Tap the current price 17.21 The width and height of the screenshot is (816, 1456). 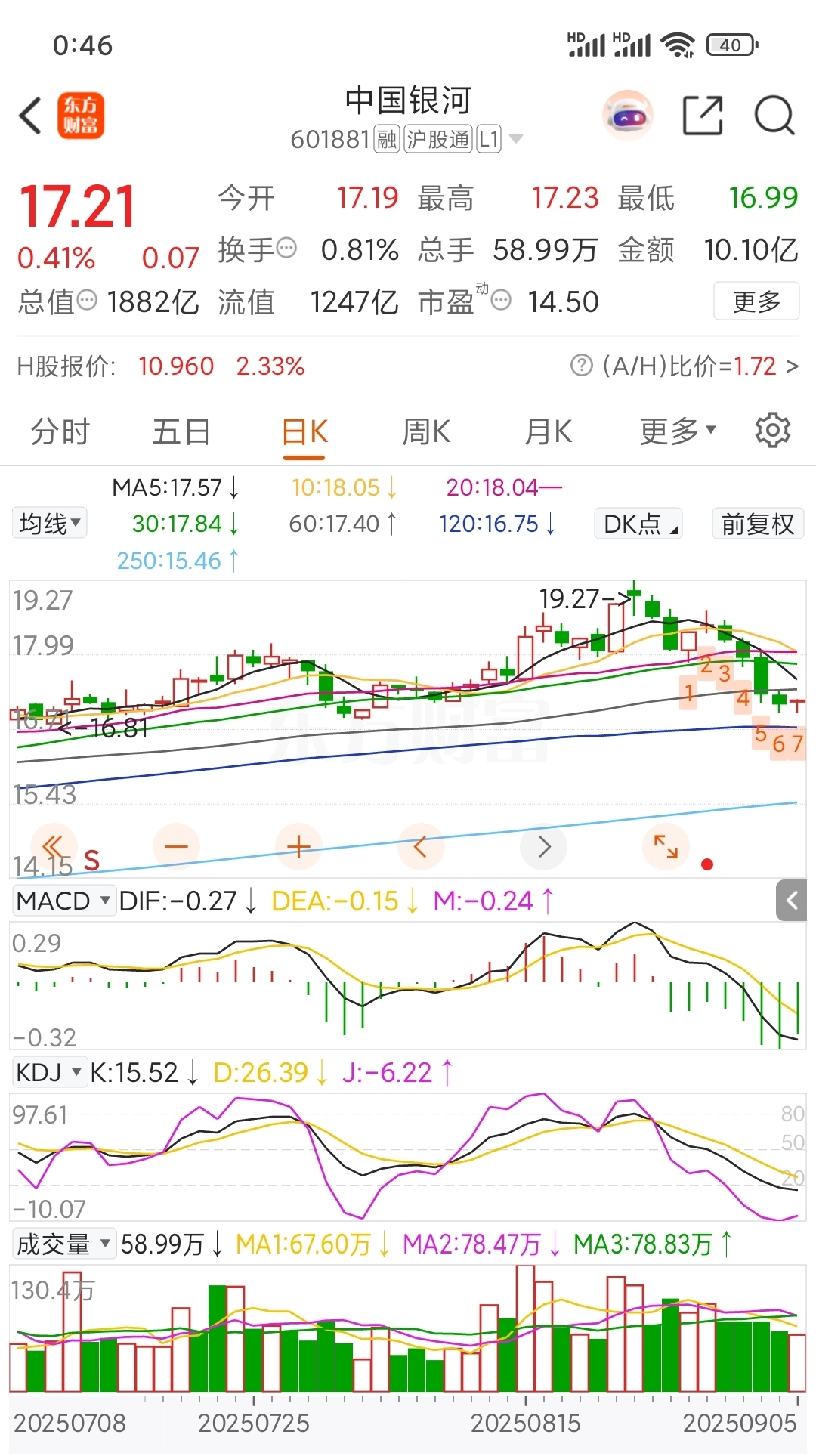point(77,206)
